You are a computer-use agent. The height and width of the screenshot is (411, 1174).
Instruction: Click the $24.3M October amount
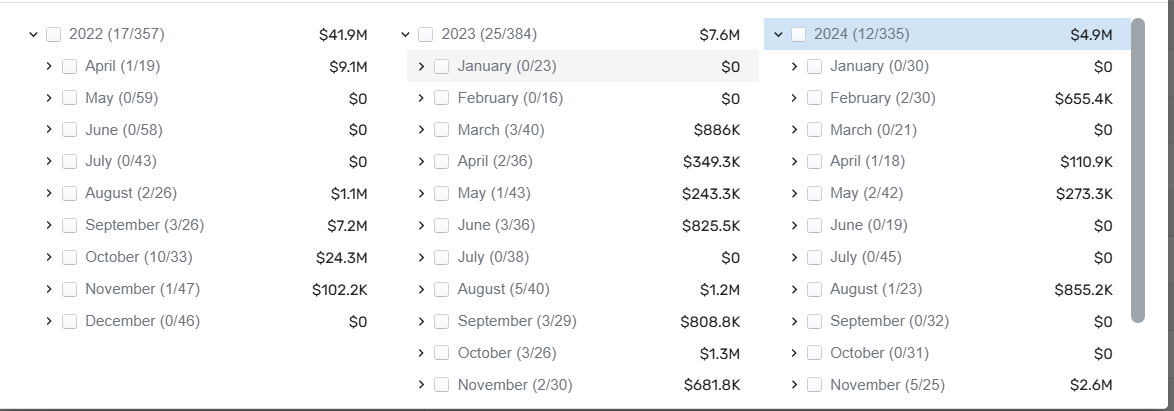[x=342, y=257]
